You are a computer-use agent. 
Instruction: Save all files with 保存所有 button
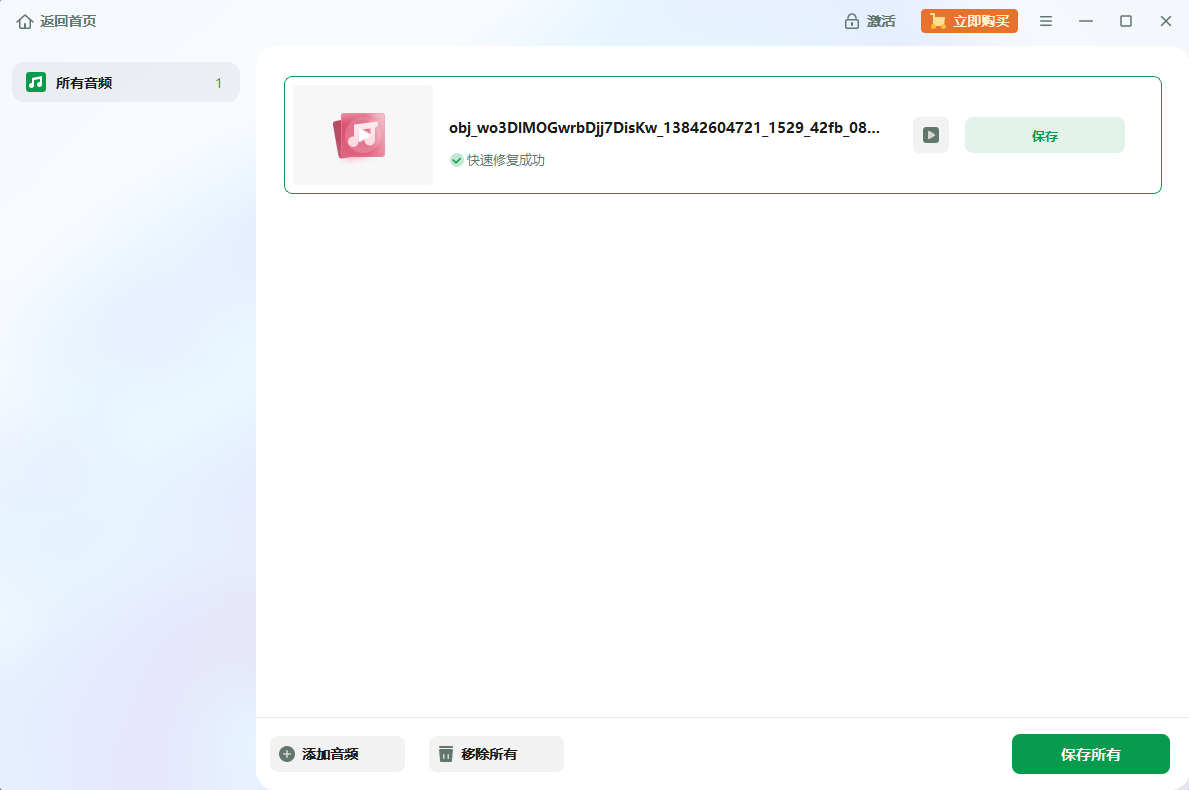point(1090,754)
